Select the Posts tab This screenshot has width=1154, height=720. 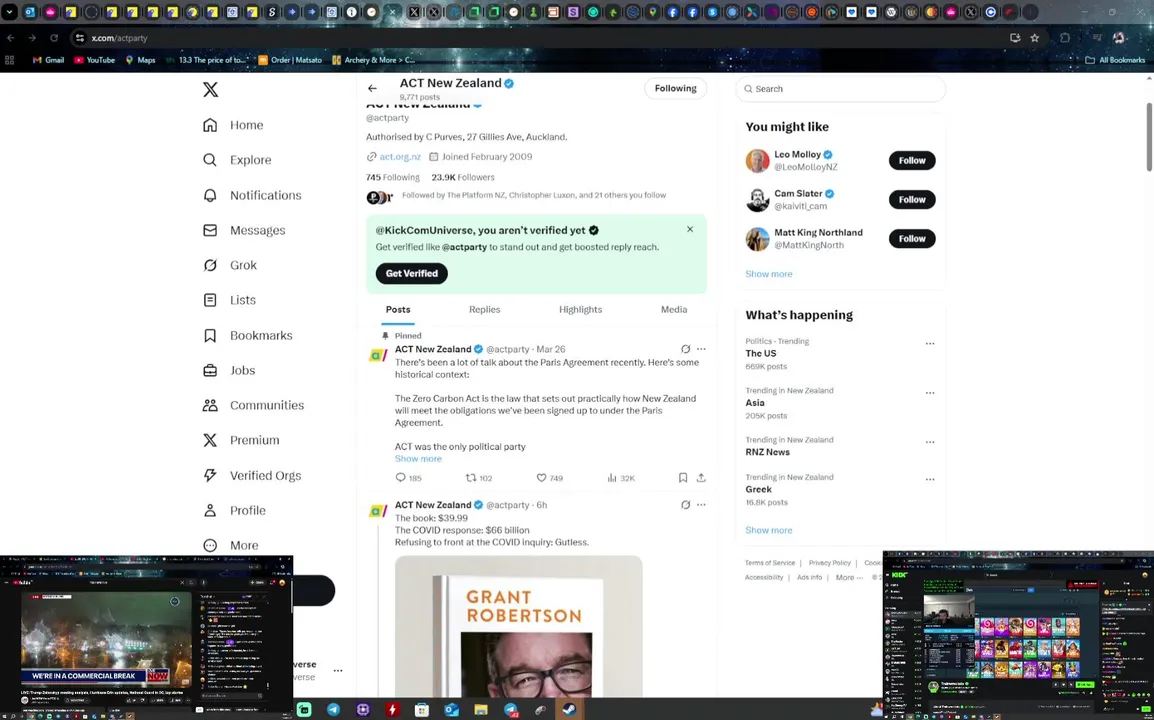point(397,310)
